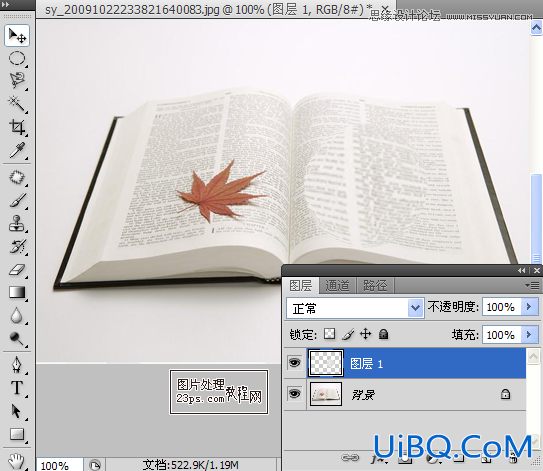This screenshot has height=471, width=543.
Task: Open the Layers panel options menu
Action: [x=532, y=285]
